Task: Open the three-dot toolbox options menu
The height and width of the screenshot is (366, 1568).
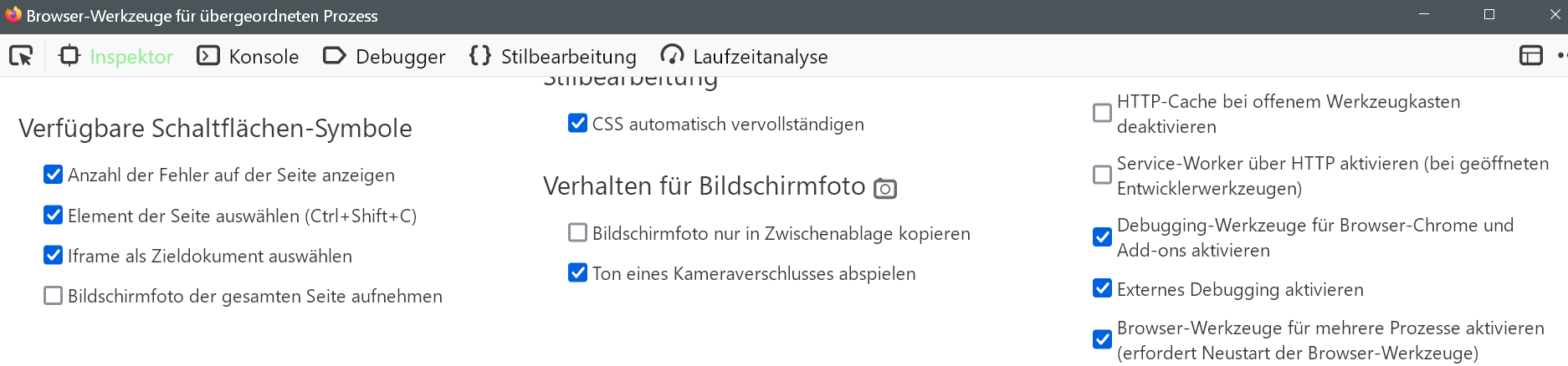Action: tap(1561, 56)
